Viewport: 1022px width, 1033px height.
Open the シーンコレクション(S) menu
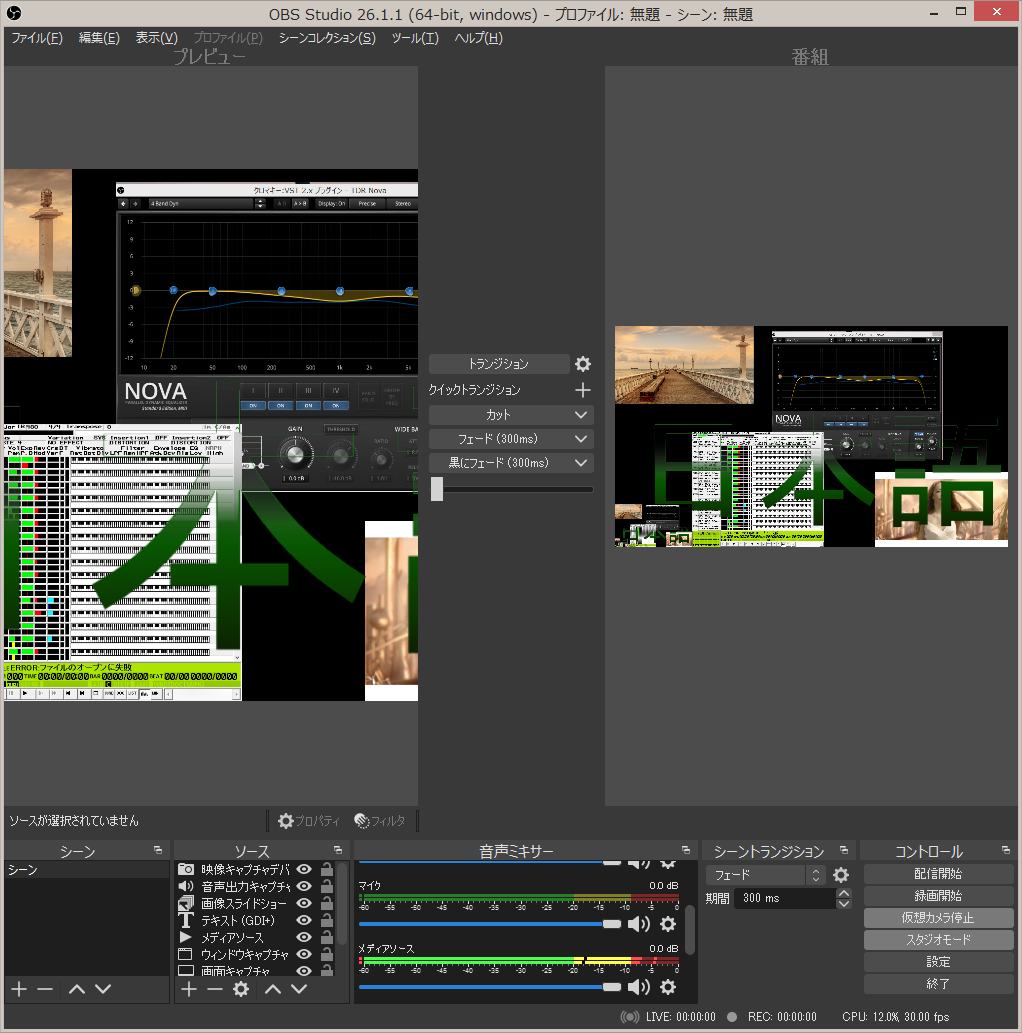coord(327,38)
